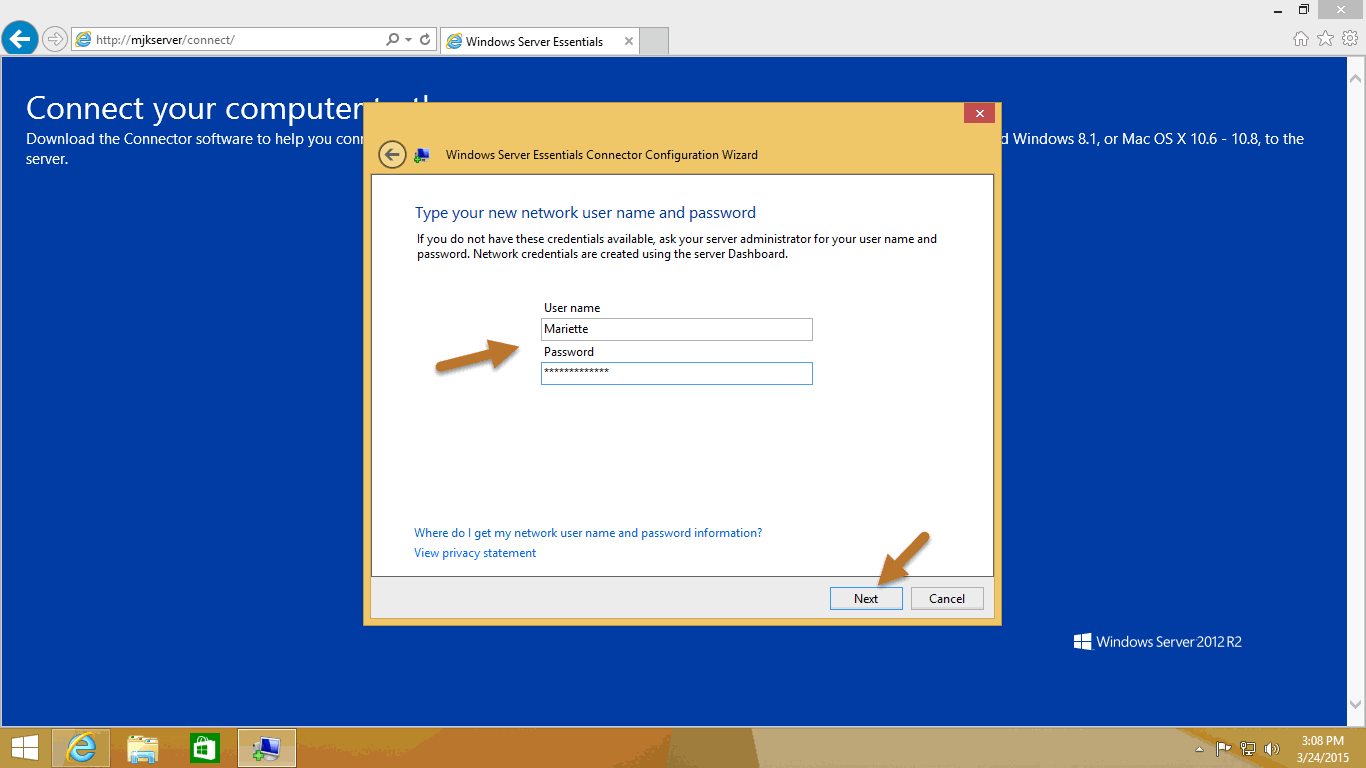Show hidden system tray icons

(x=1200, y=749)
